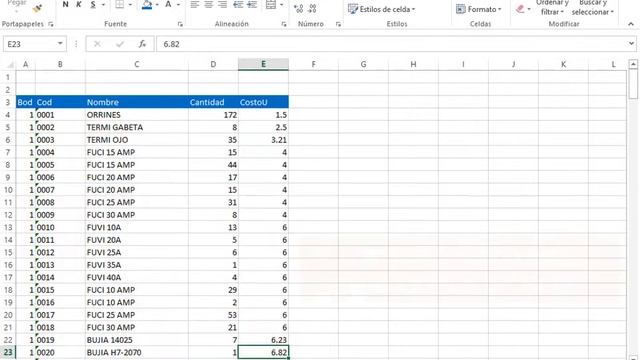Open Buscar y seleccionar menu
Viewport: 640px width, 360px height.
tap(593, 7)
